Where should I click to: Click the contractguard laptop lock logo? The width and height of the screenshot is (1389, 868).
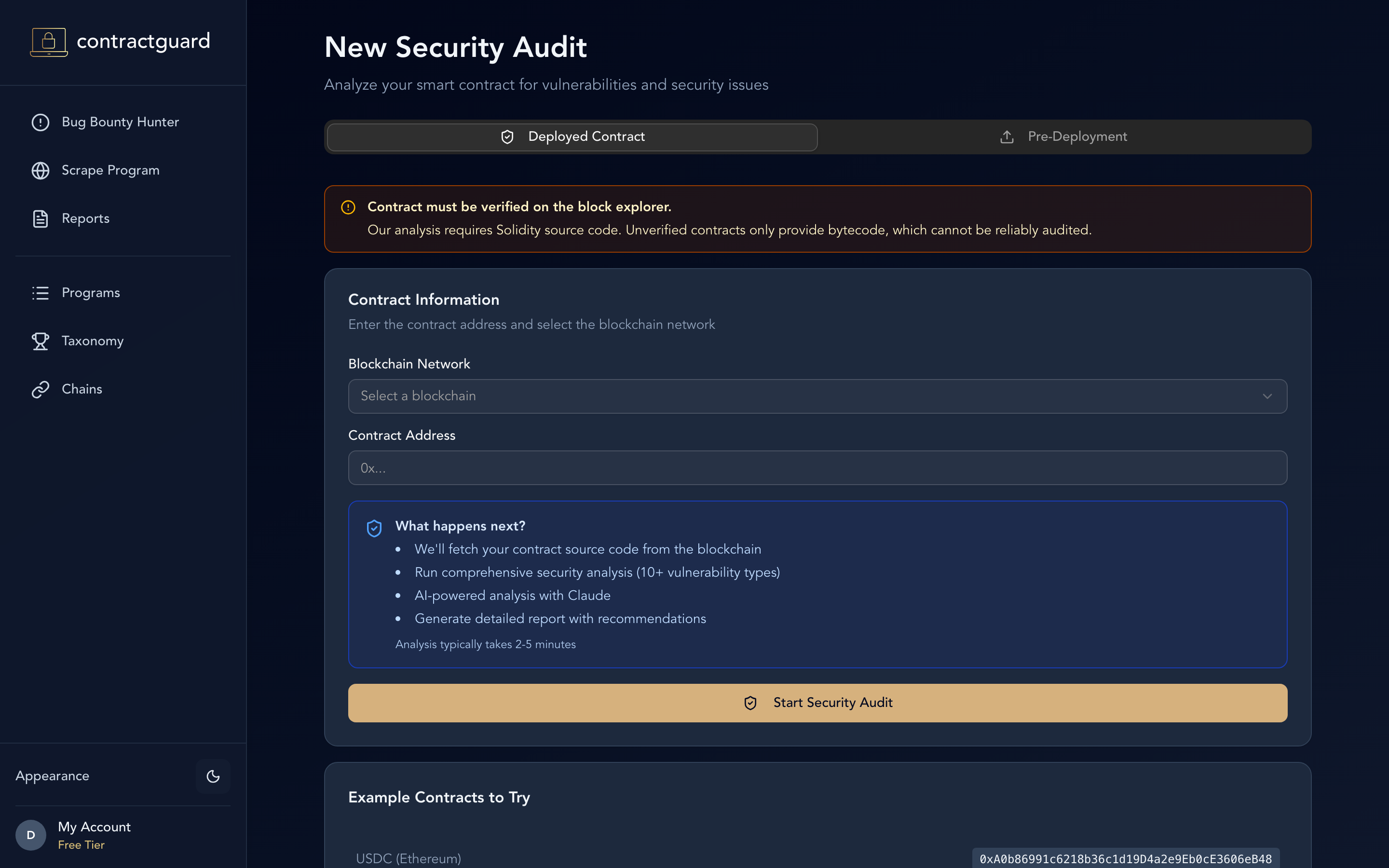[49, 41]
